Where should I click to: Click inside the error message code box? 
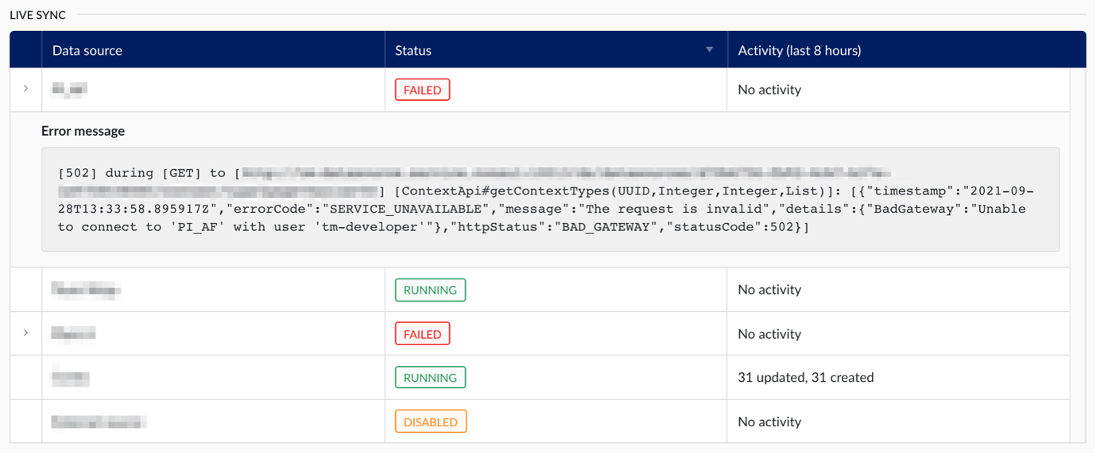(549, 200)
